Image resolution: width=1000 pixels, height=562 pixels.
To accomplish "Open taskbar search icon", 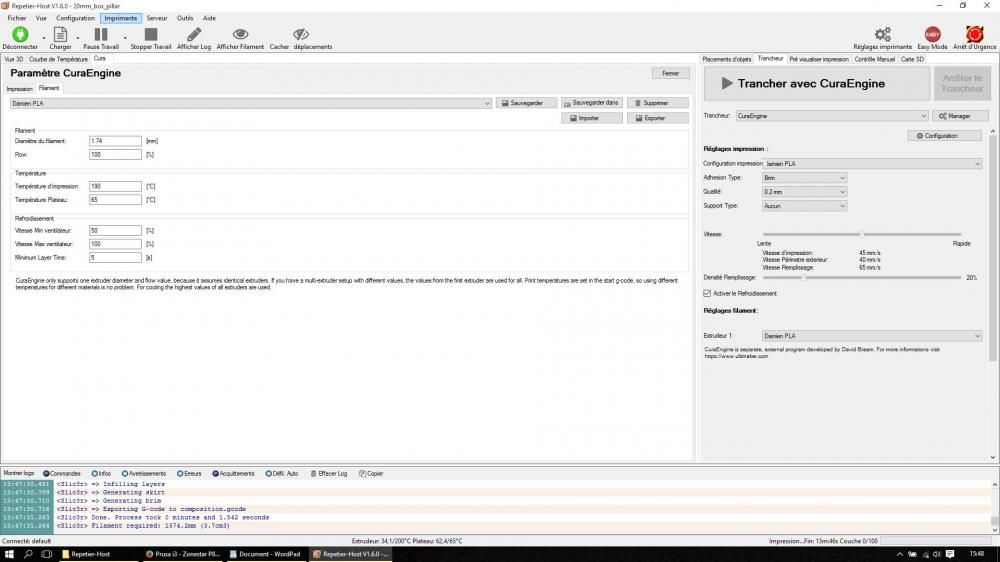I will click(x=28, y=554).
